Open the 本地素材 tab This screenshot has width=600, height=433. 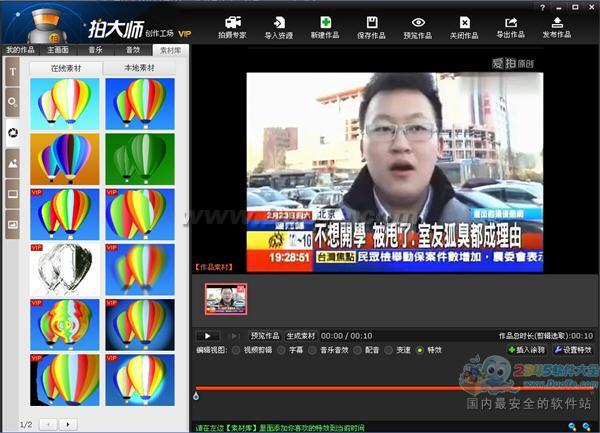(140, 68)
